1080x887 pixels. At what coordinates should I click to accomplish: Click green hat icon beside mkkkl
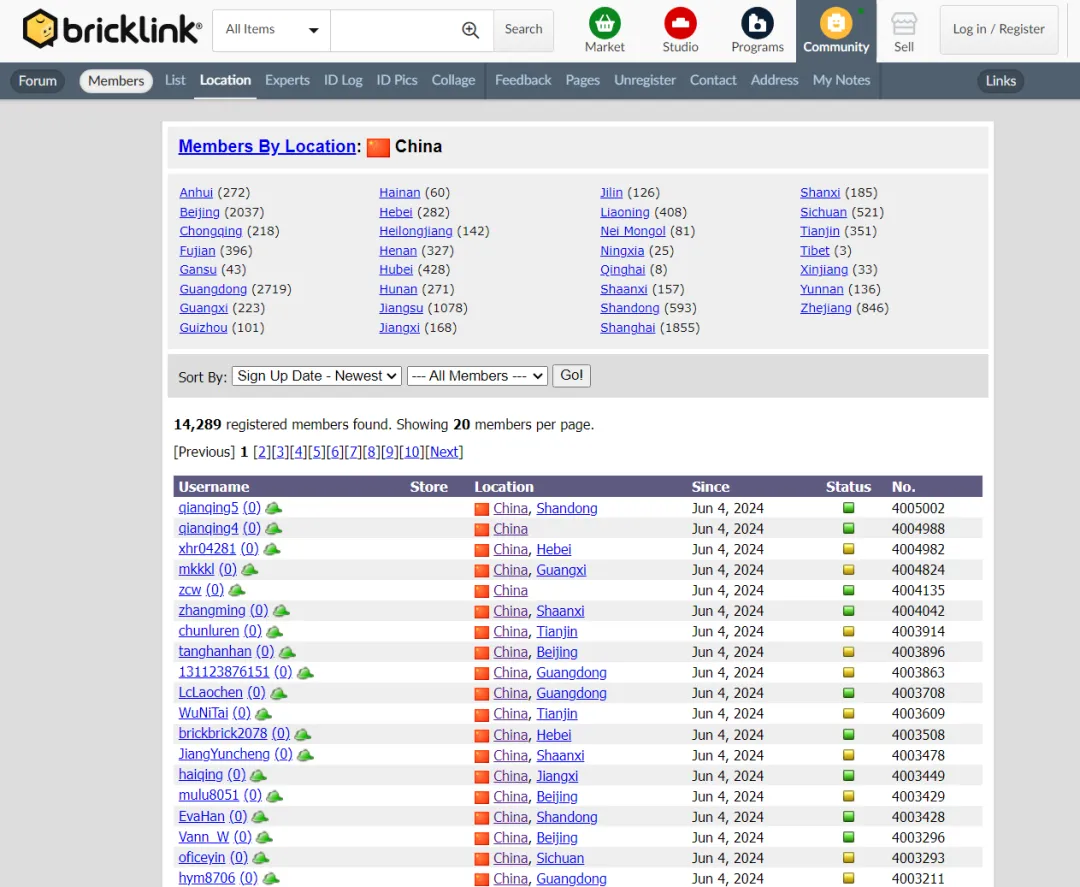(249, 570)
